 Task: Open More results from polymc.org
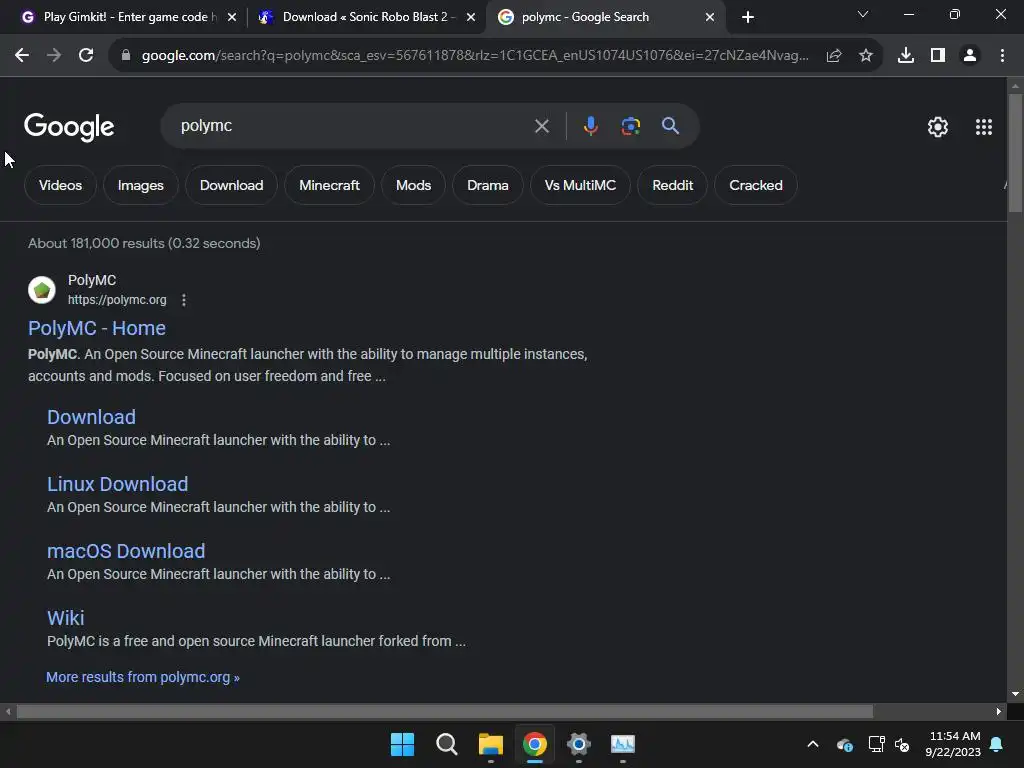click(142, 677)
